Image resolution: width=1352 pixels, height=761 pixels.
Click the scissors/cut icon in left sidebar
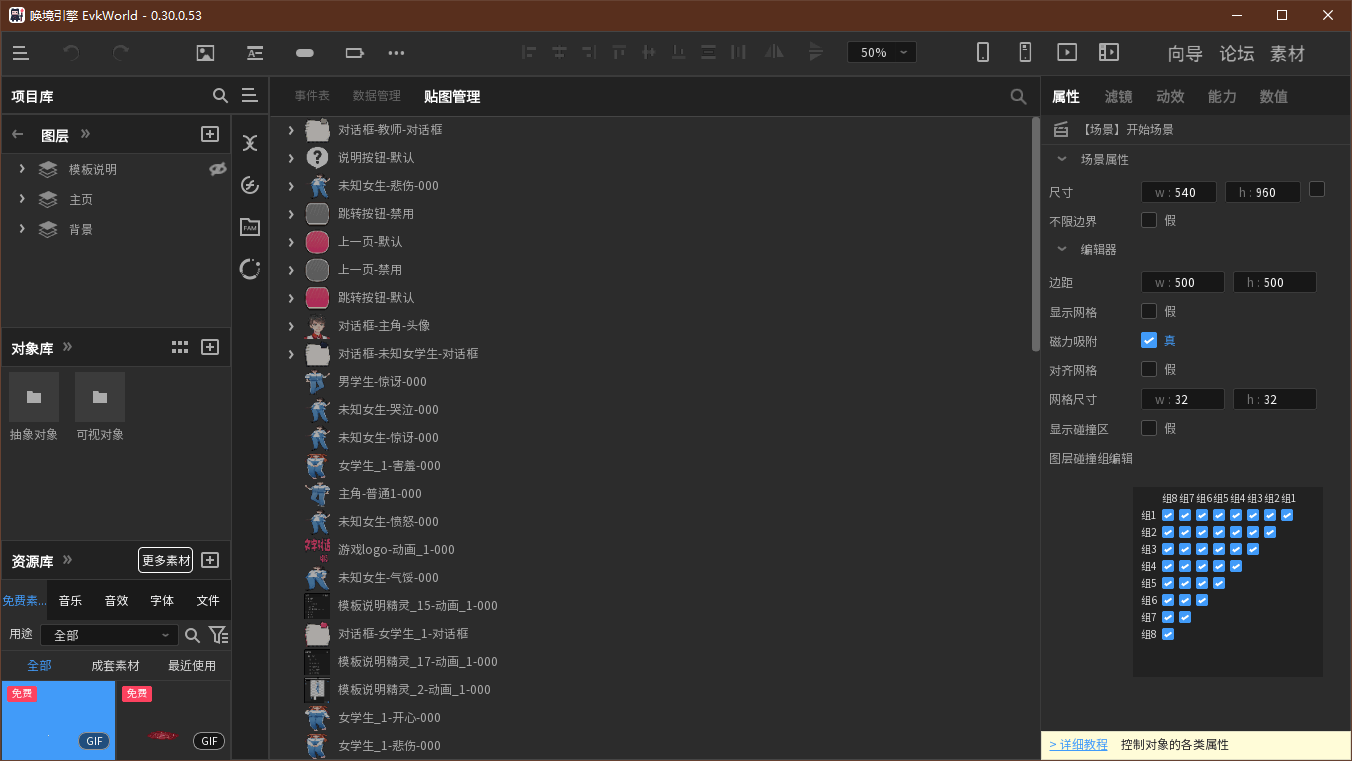[x=249, y=143]
